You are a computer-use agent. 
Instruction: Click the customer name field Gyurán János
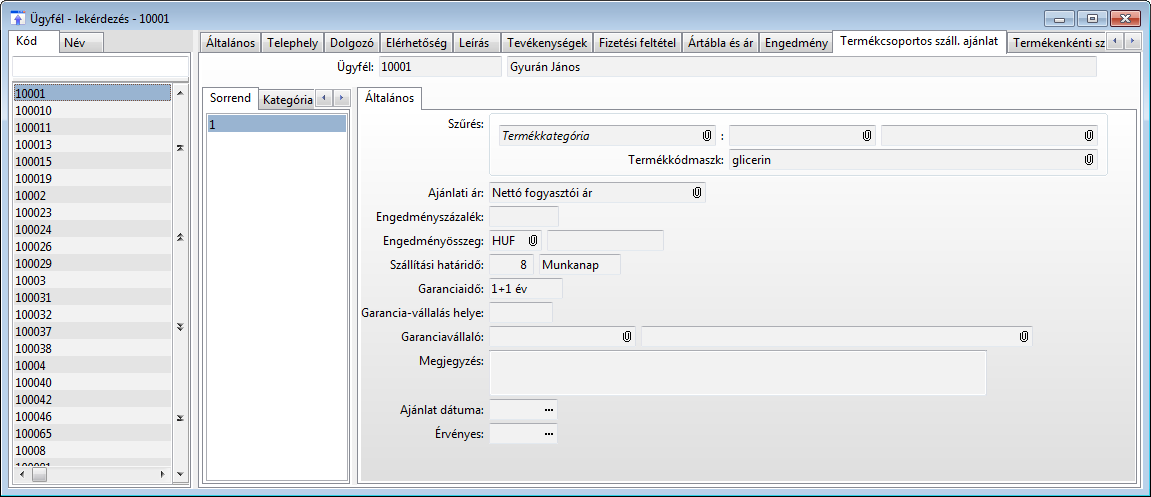click(x=801, y=67)
